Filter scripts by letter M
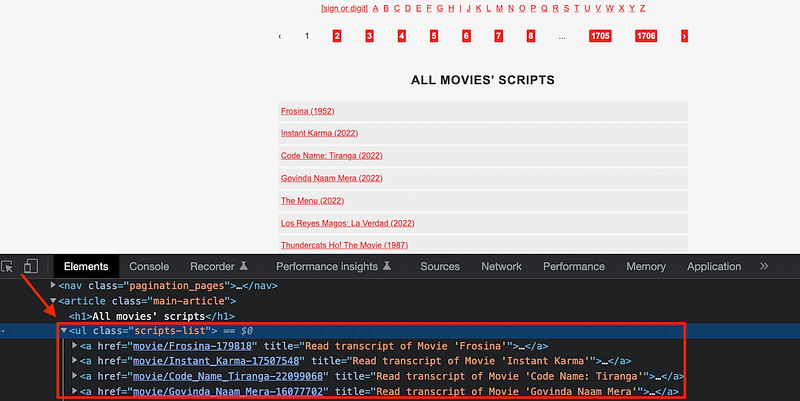 click(x=499, y=8)
